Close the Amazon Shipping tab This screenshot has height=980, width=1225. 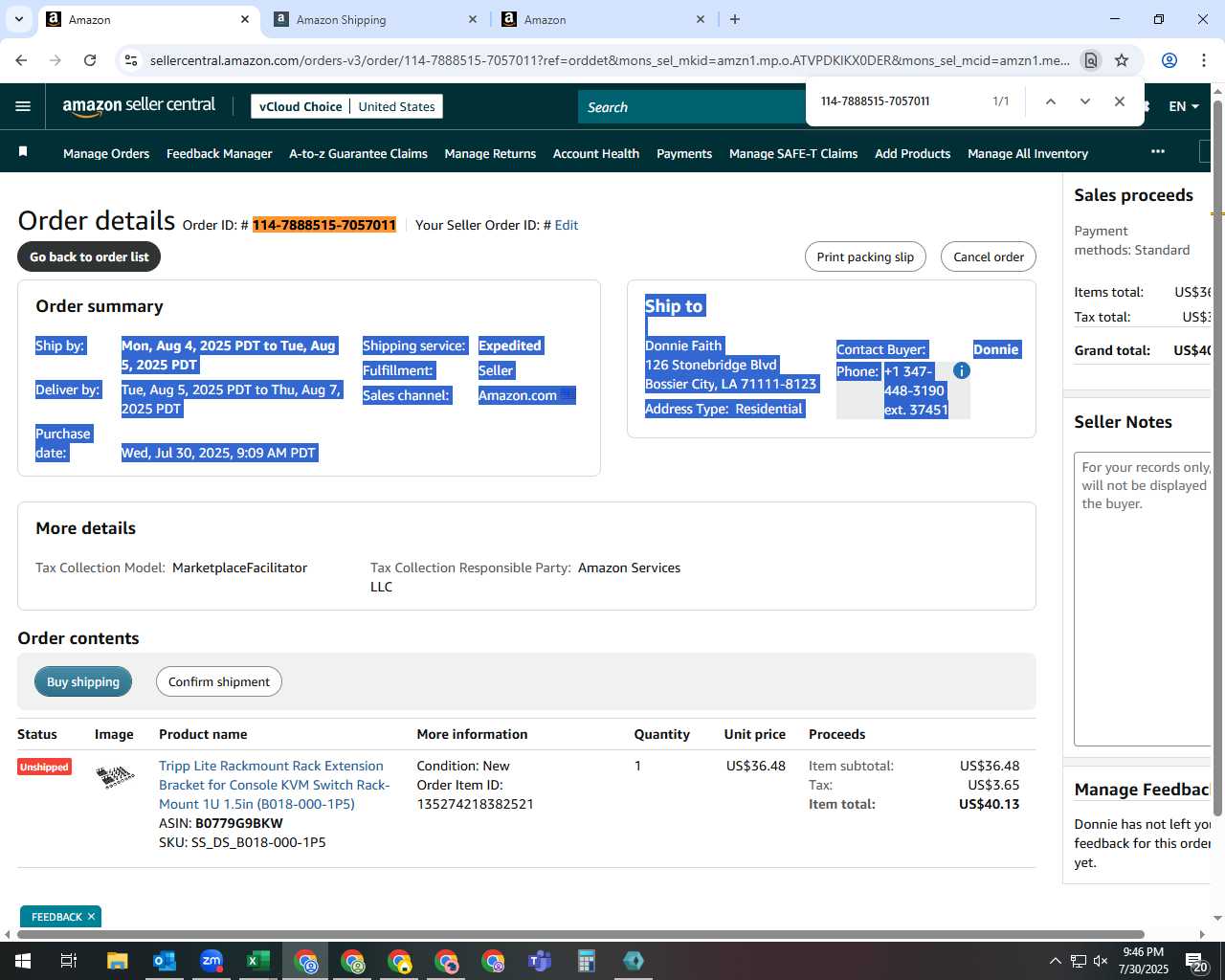(473, 19)
